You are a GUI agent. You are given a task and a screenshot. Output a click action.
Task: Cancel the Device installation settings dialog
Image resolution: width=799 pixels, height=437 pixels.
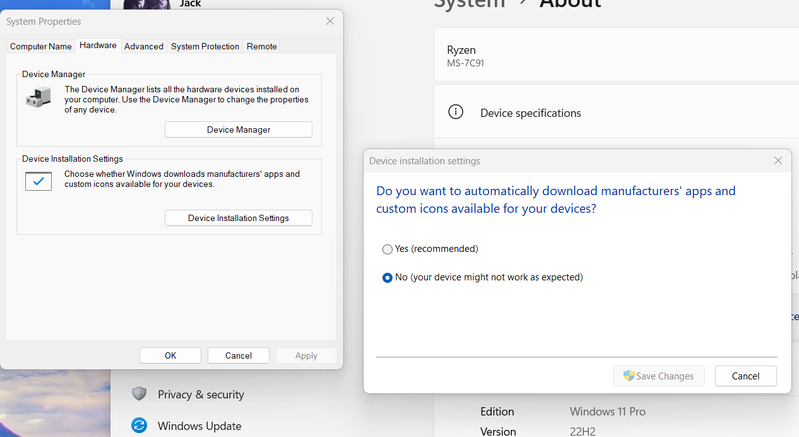(745, 376)
